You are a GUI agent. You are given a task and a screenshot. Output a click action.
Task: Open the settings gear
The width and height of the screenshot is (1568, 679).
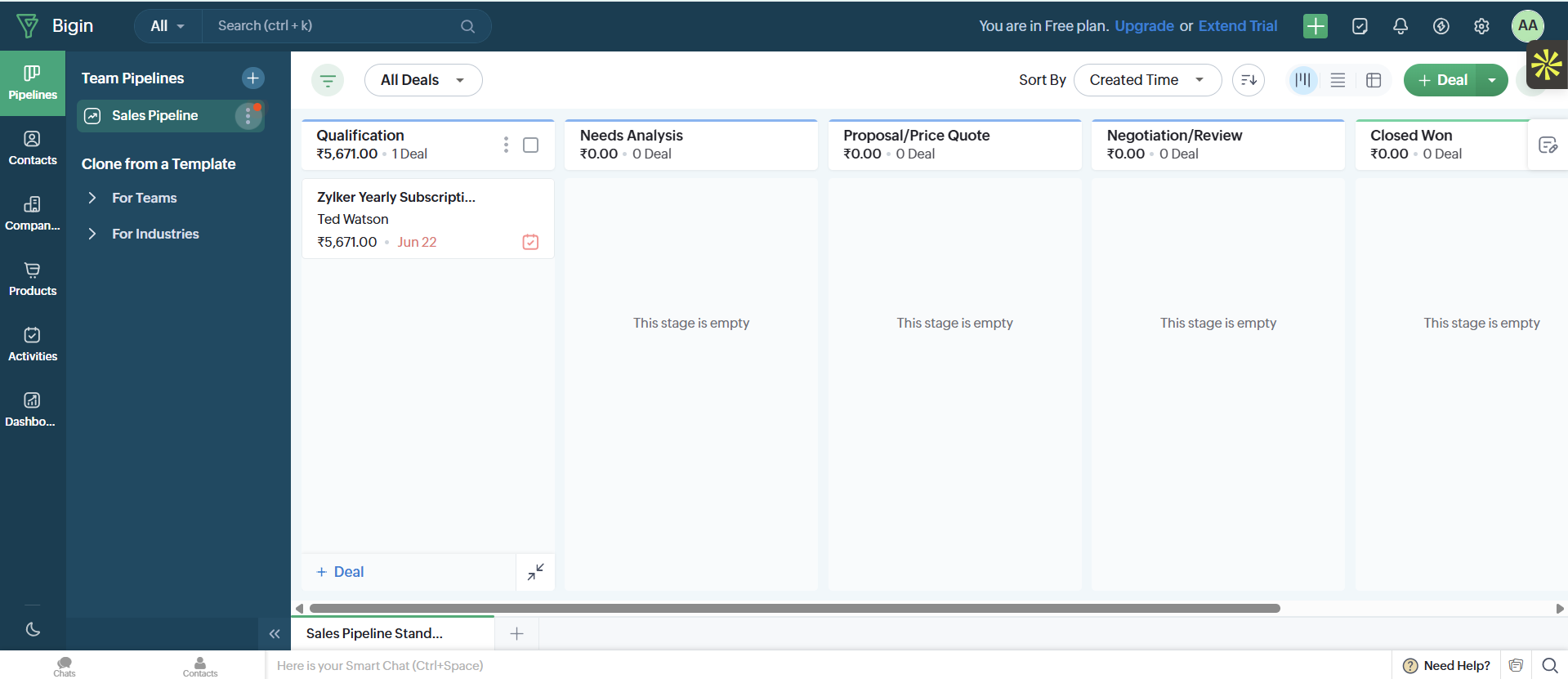pyautogui.click(x=1481, y=26)
